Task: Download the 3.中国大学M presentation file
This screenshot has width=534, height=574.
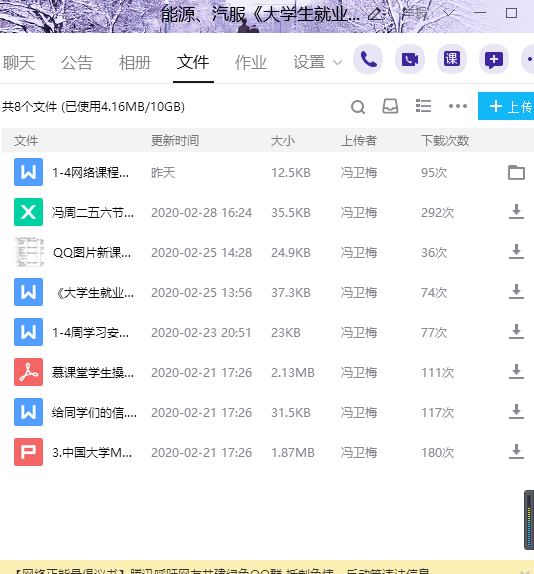Action: coord(516,452)
